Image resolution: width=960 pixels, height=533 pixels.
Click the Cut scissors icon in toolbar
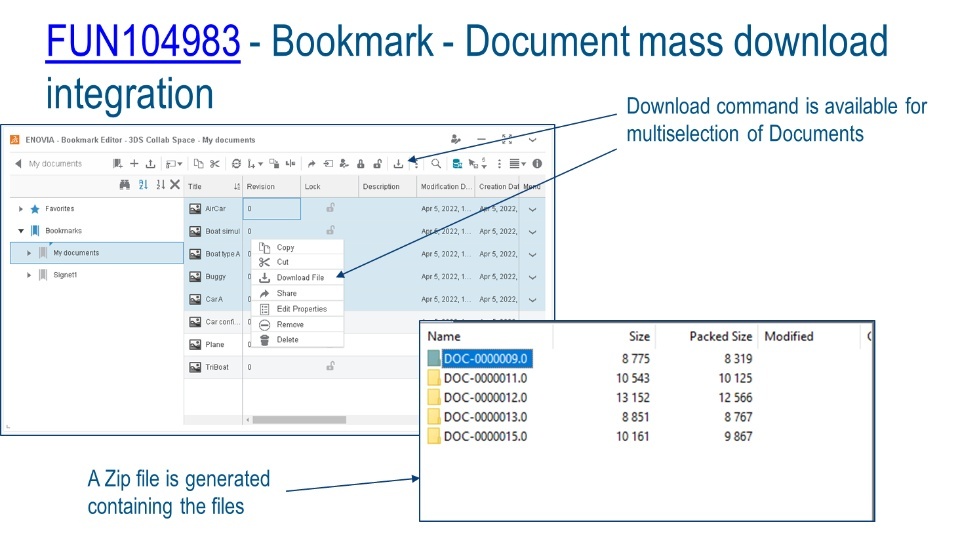tap(214, 163)
